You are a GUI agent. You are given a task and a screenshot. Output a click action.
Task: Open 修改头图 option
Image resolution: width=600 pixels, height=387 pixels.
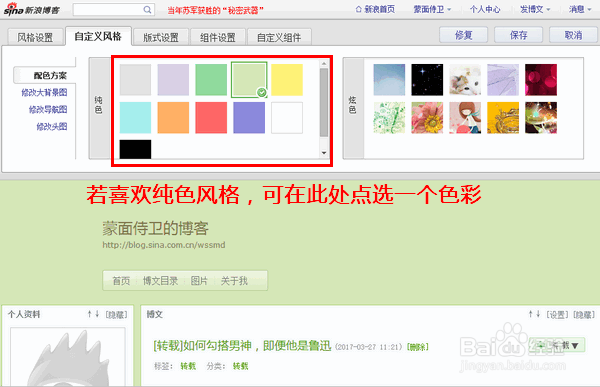[52, 127]
